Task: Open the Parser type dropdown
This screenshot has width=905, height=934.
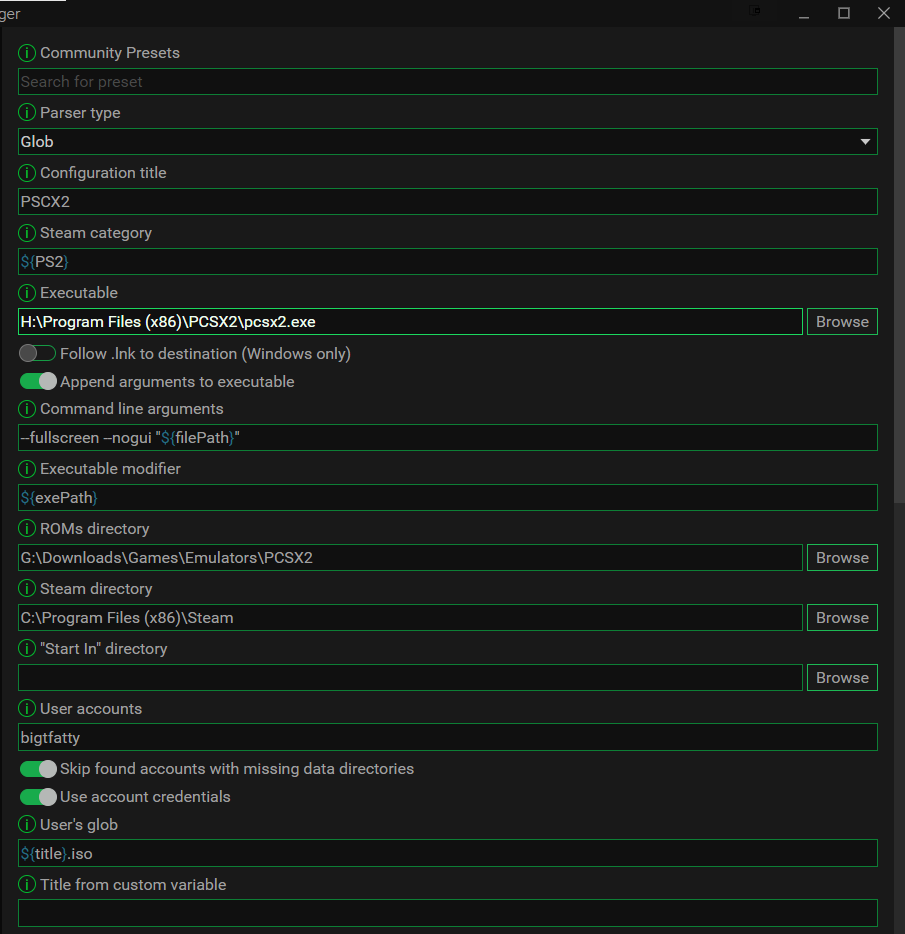Action: point(864,141)
